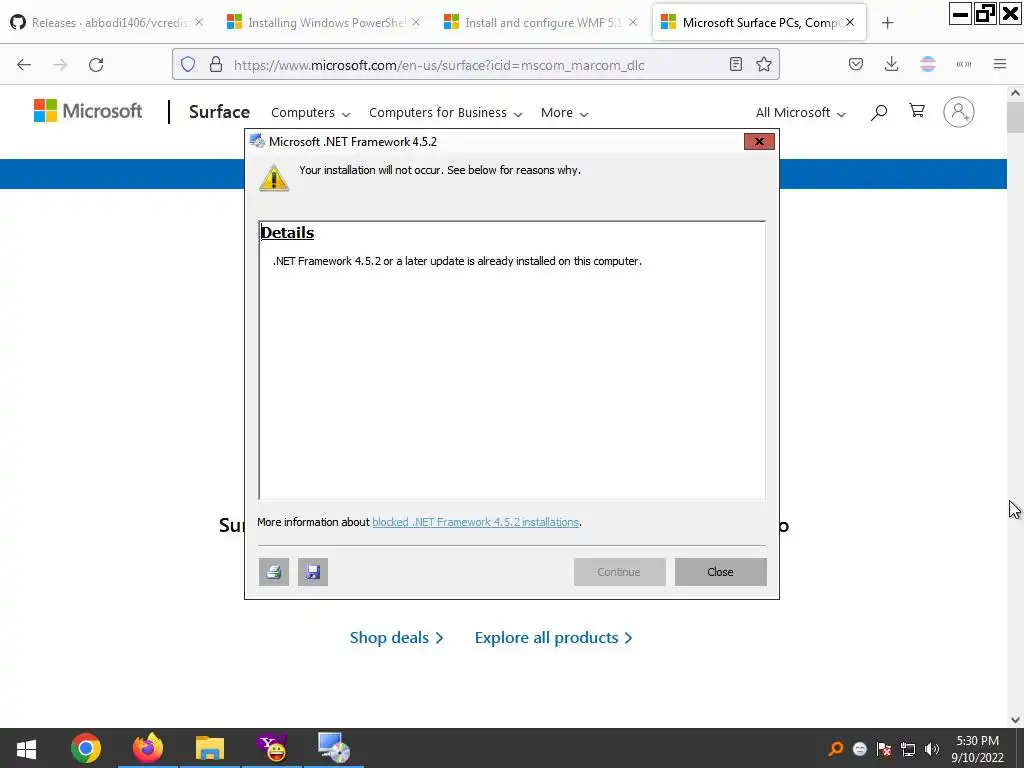
Task: Go back with Firefox back arrow
Action: click(24, 65)
